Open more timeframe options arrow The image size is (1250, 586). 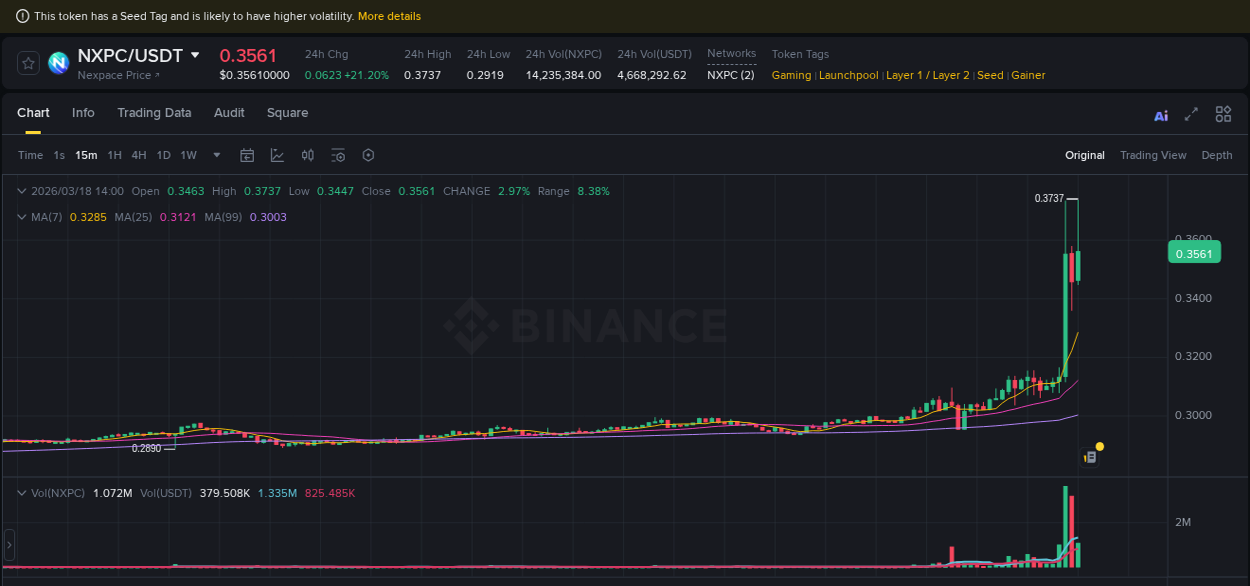[216, 156]
